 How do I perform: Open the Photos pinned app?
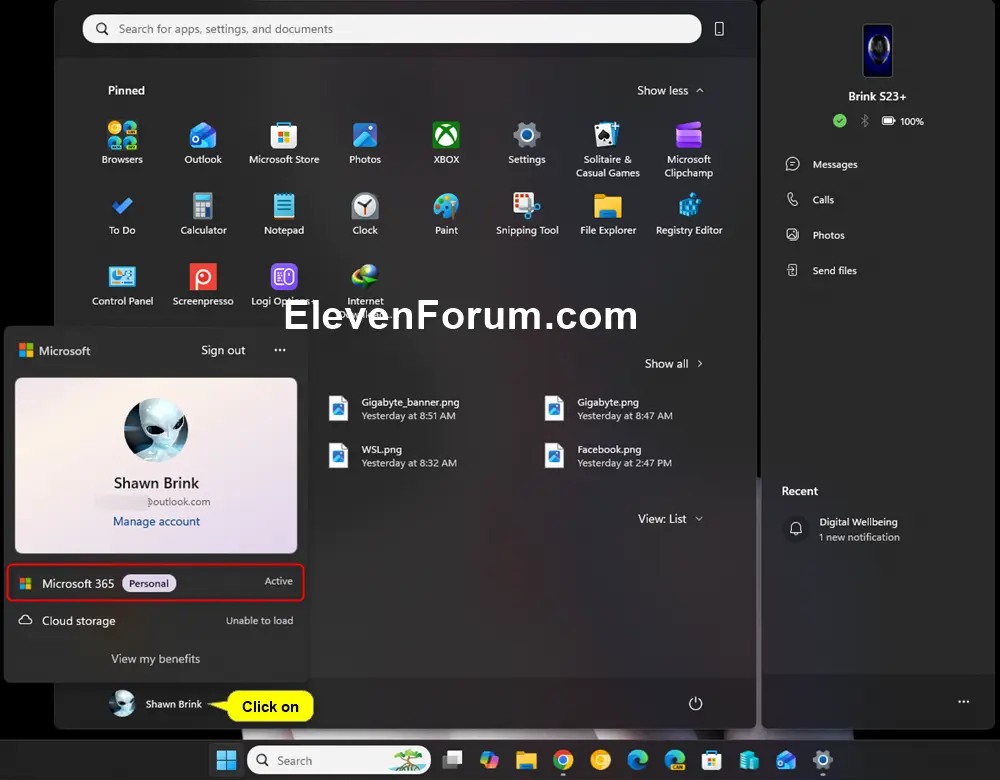point(365,142)
